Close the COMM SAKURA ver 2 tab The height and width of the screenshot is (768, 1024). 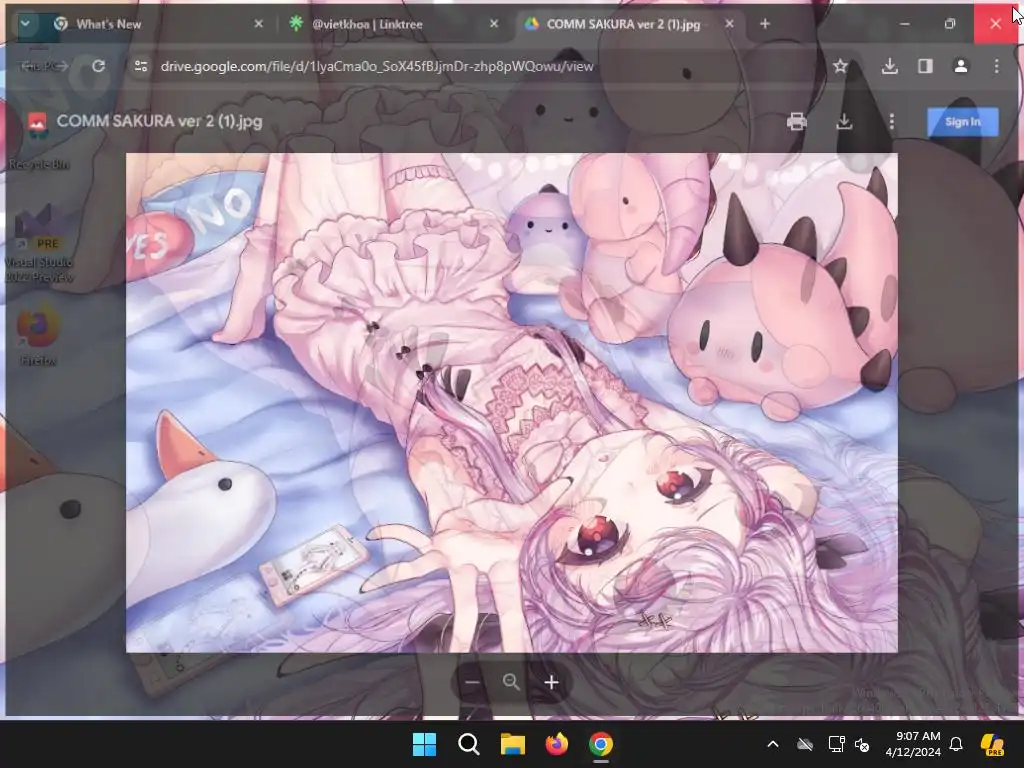729,24
